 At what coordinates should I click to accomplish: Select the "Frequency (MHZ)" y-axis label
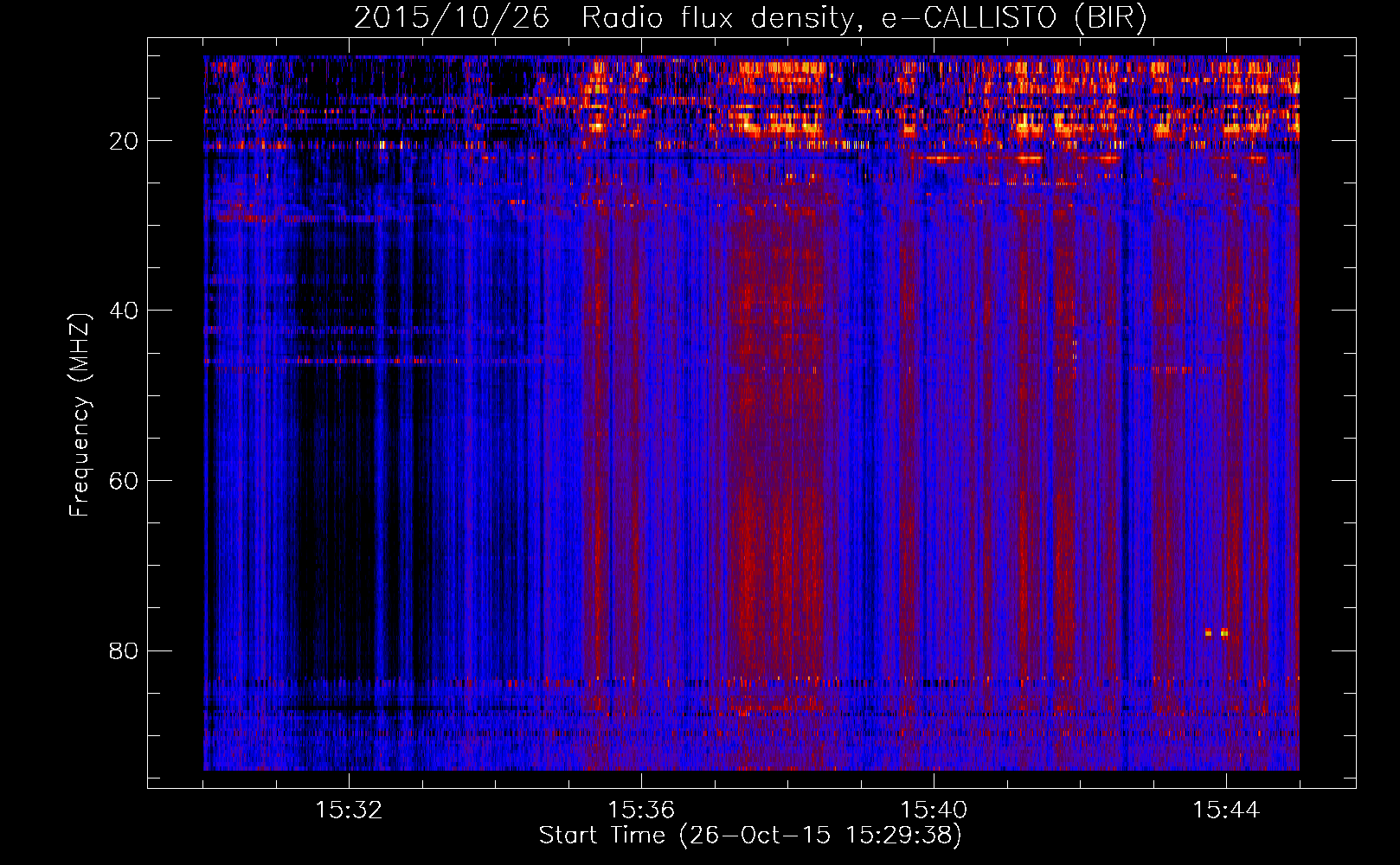pyautogui.click(x=80, y=415)
